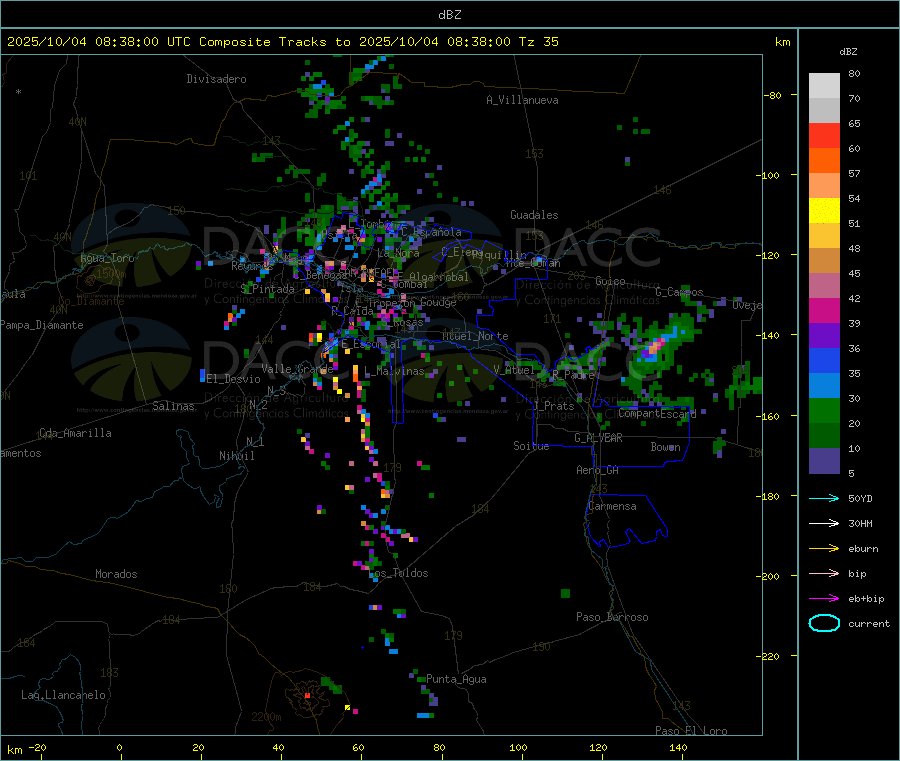Click the Nihuil label
This screenshot has height=761, width=900.
(x=237, y=456)
